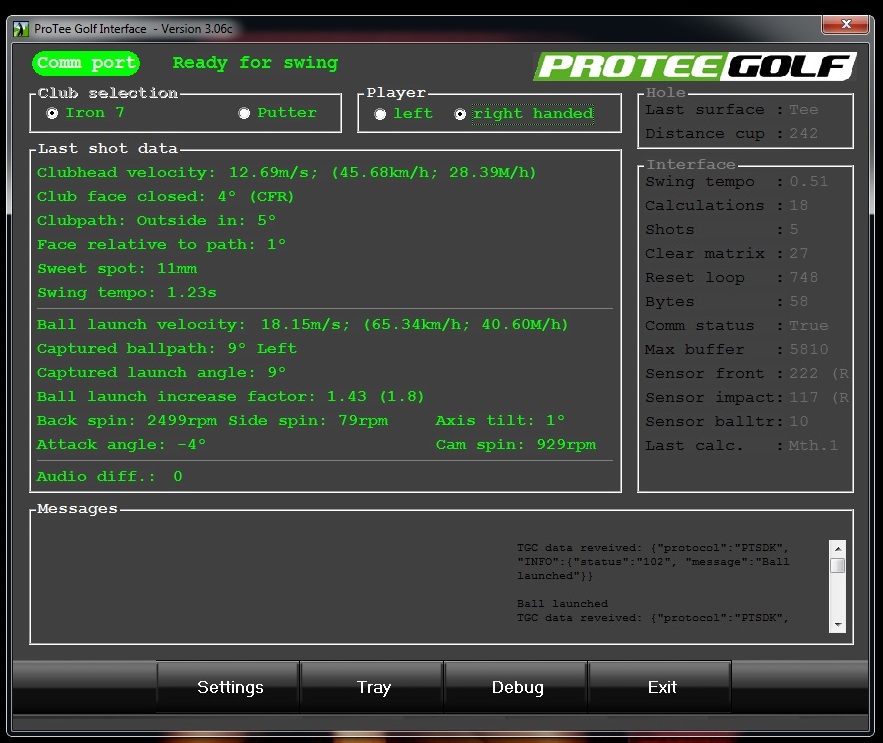The image size is (883, 743).
Task: Click the 'Axis tilt: 1°' value
Action: tap(500, 421)
